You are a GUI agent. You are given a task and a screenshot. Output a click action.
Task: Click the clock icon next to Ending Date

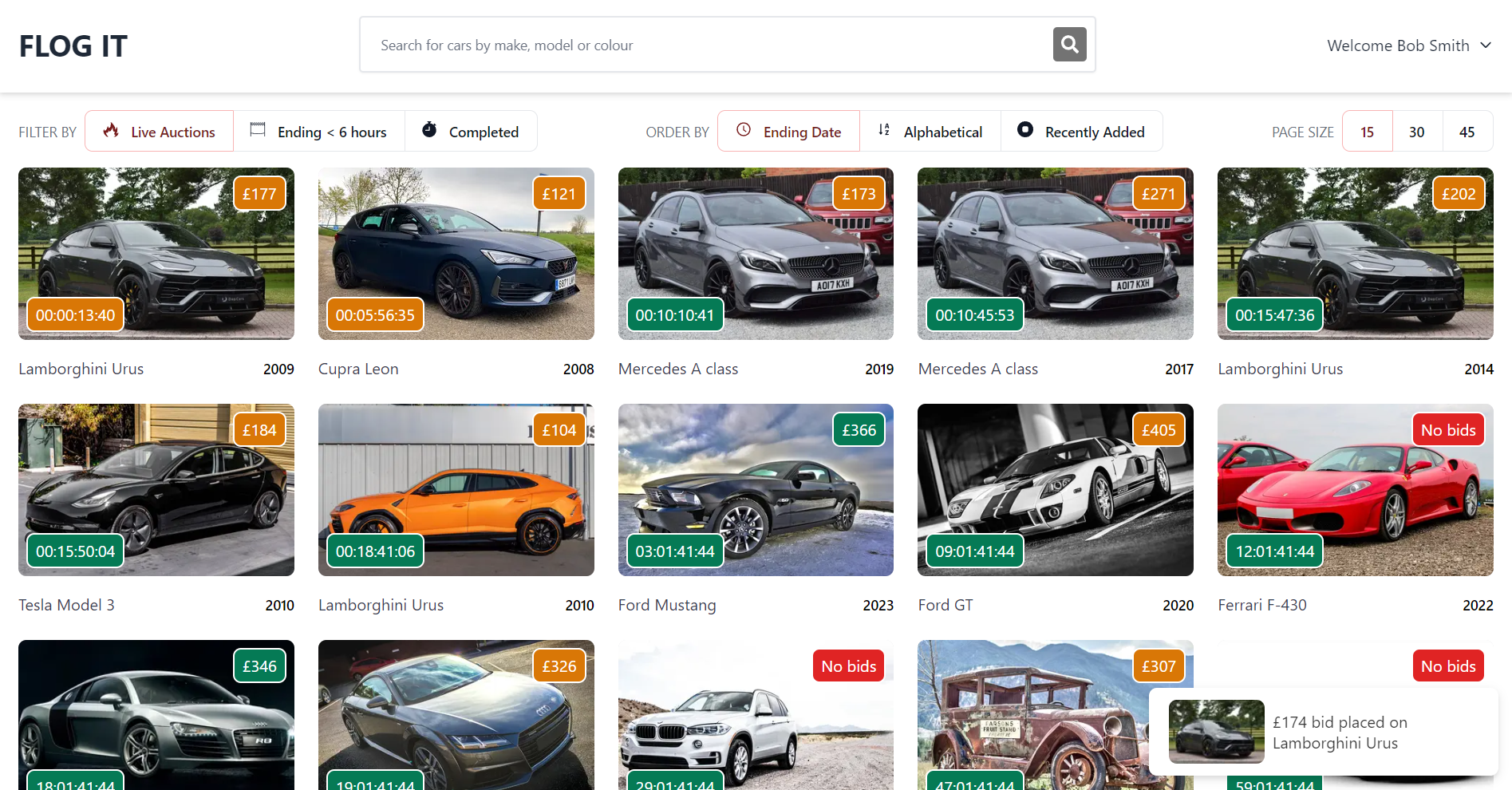(x=744, y=129)
